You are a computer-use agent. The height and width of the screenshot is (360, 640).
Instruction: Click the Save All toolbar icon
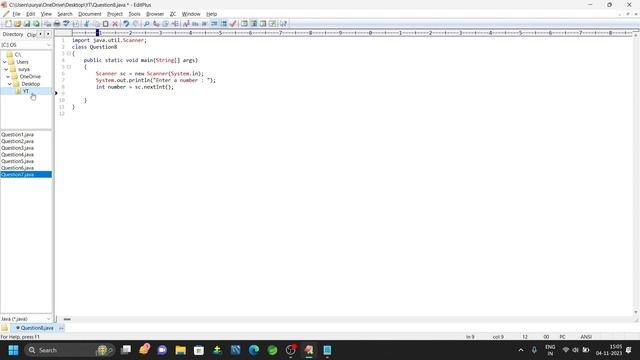point(36,24)
